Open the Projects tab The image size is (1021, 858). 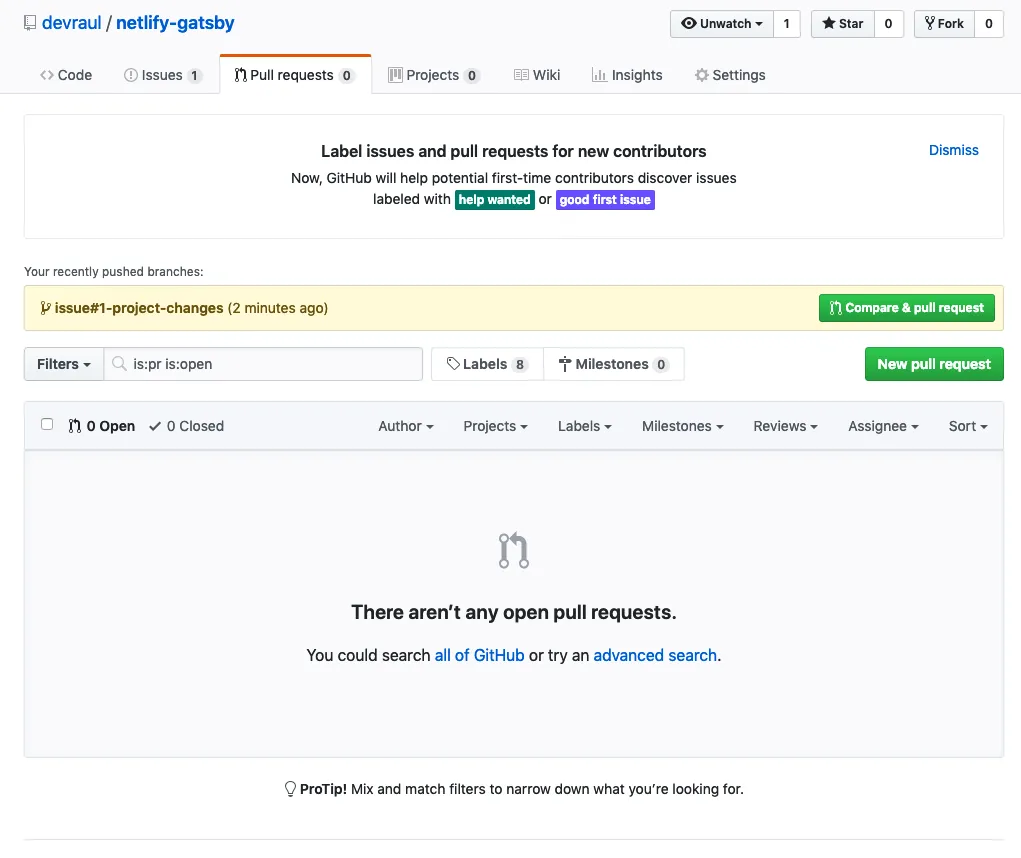[x=434, y=75]
